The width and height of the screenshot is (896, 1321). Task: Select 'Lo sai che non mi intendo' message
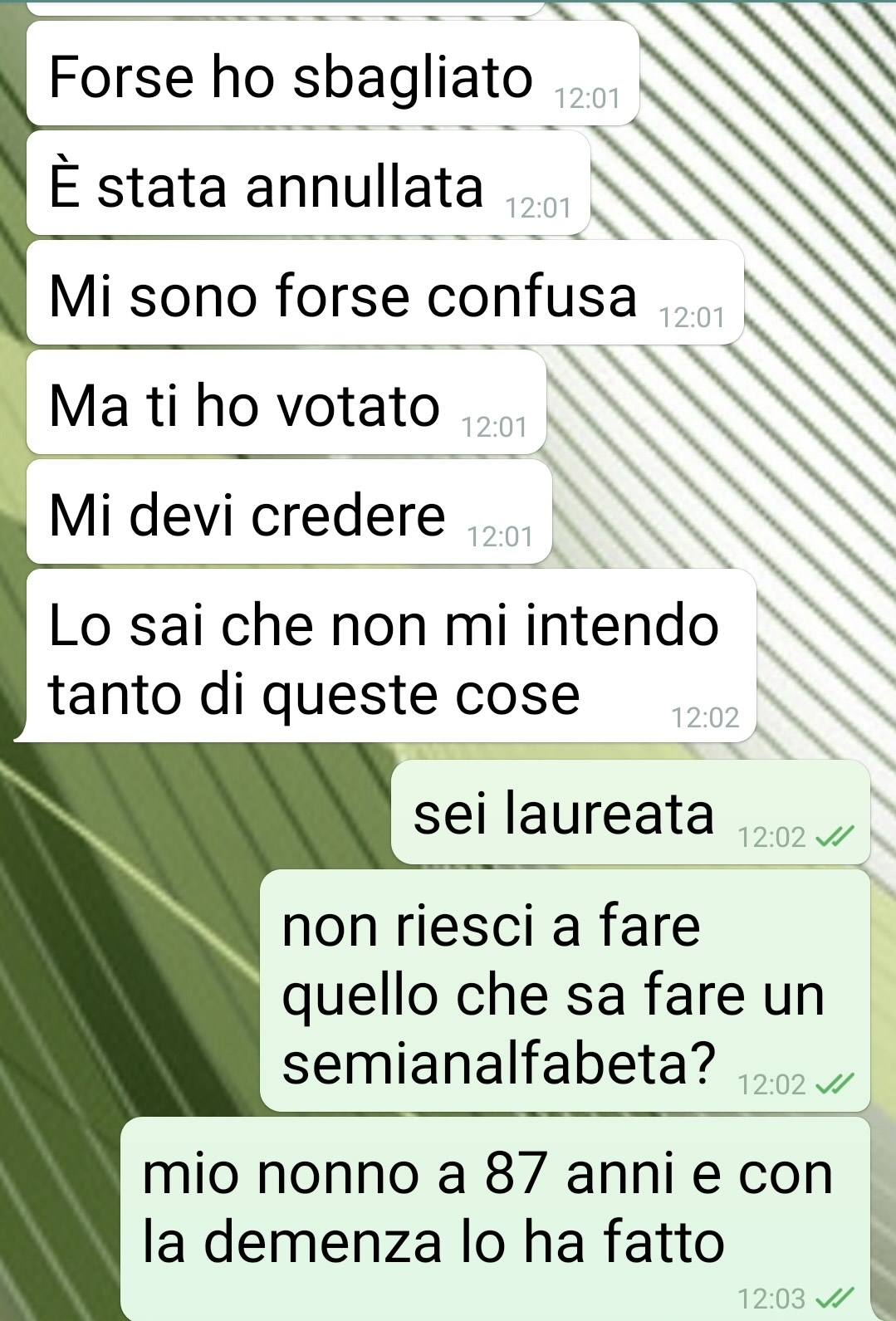[391, 655]
